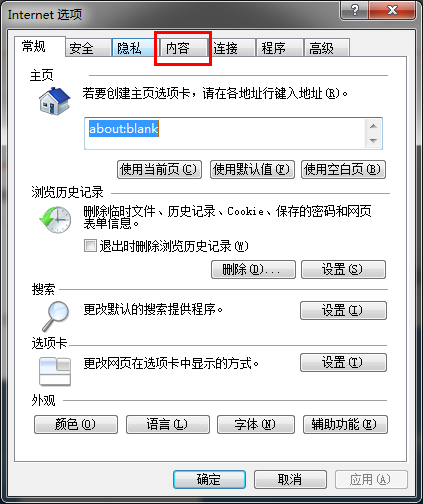Click the about:blank homepage address field
Screen dimensions: 423x504
pyautogui.click(x=225, y=133)
